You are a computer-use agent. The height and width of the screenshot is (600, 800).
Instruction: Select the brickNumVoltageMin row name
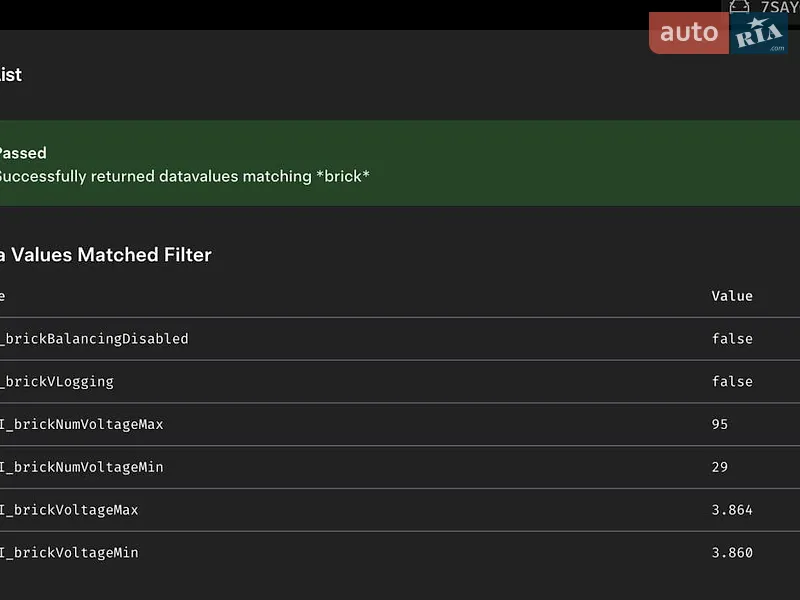(x=82, y=467)
